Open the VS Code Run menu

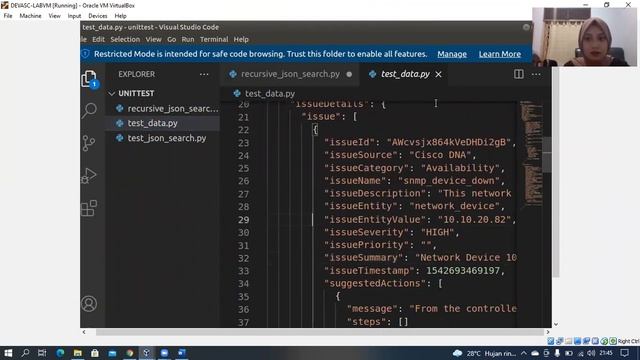pos(188,39)
